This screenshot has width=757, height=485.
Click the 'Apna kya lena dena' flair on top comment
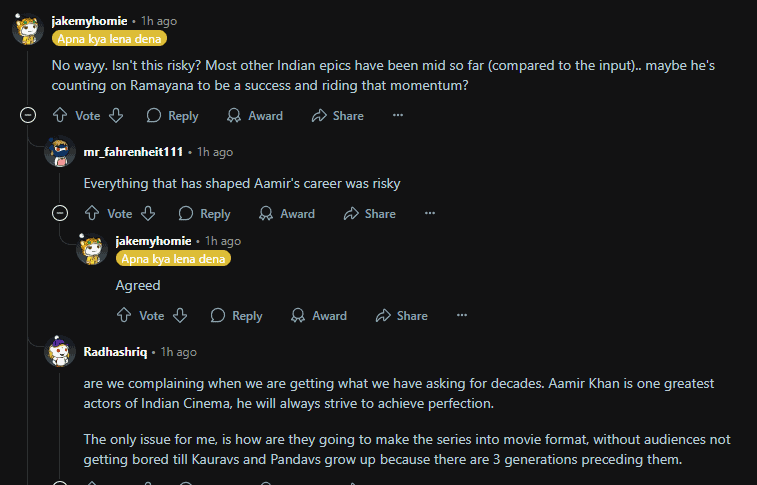tap(110, 38)
